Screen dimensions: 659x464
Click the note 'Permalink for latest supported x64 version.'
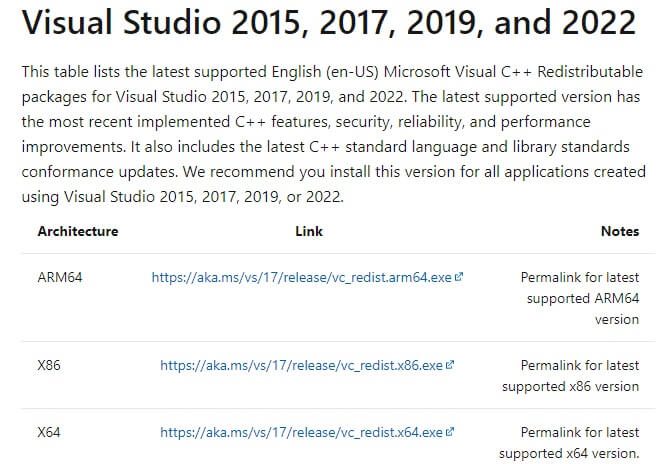pos(569,443)
